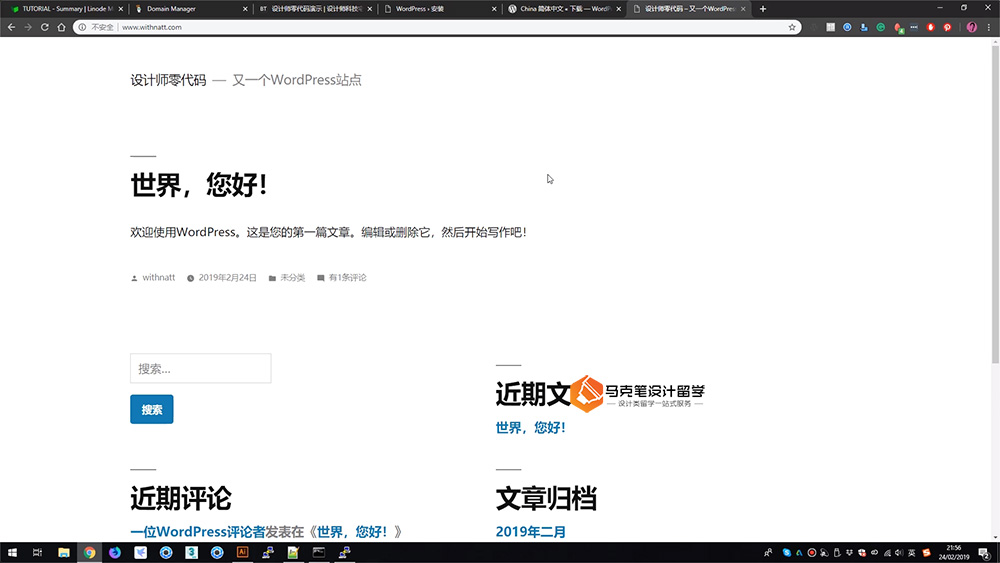Viewport: 1000px width, 563px height.
Task: Switch to the WordPress 安装 tab
Action: point(440,9)
